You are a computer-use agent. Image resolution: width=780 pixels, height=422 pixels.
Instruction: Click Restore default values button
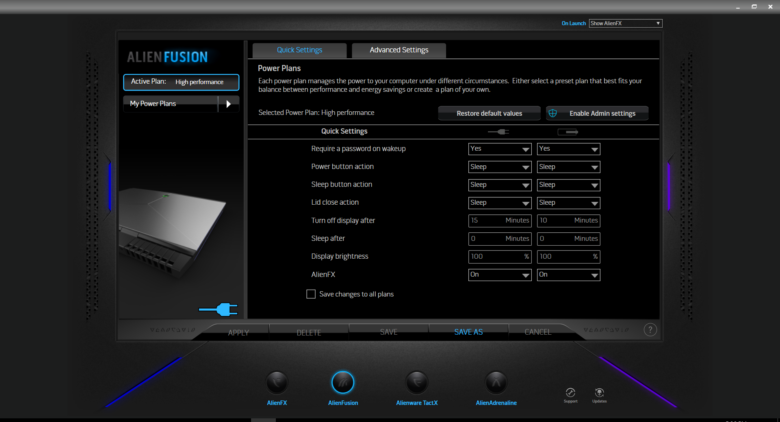pos(489,113)
